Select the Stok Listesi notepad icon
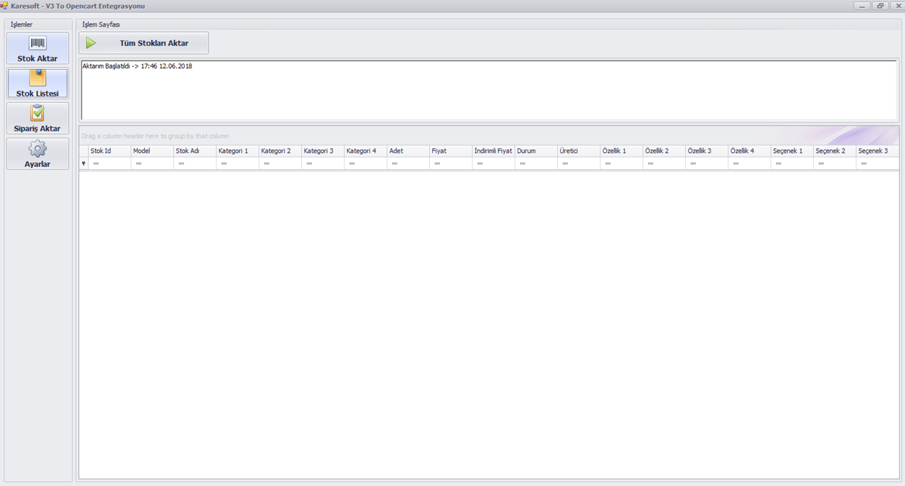 tap(38, 78)
